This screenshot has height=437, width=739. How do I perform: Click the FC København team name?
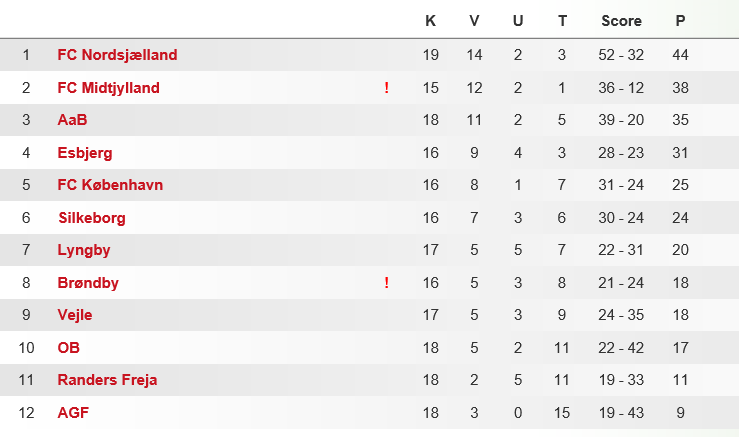coord(110,185)
